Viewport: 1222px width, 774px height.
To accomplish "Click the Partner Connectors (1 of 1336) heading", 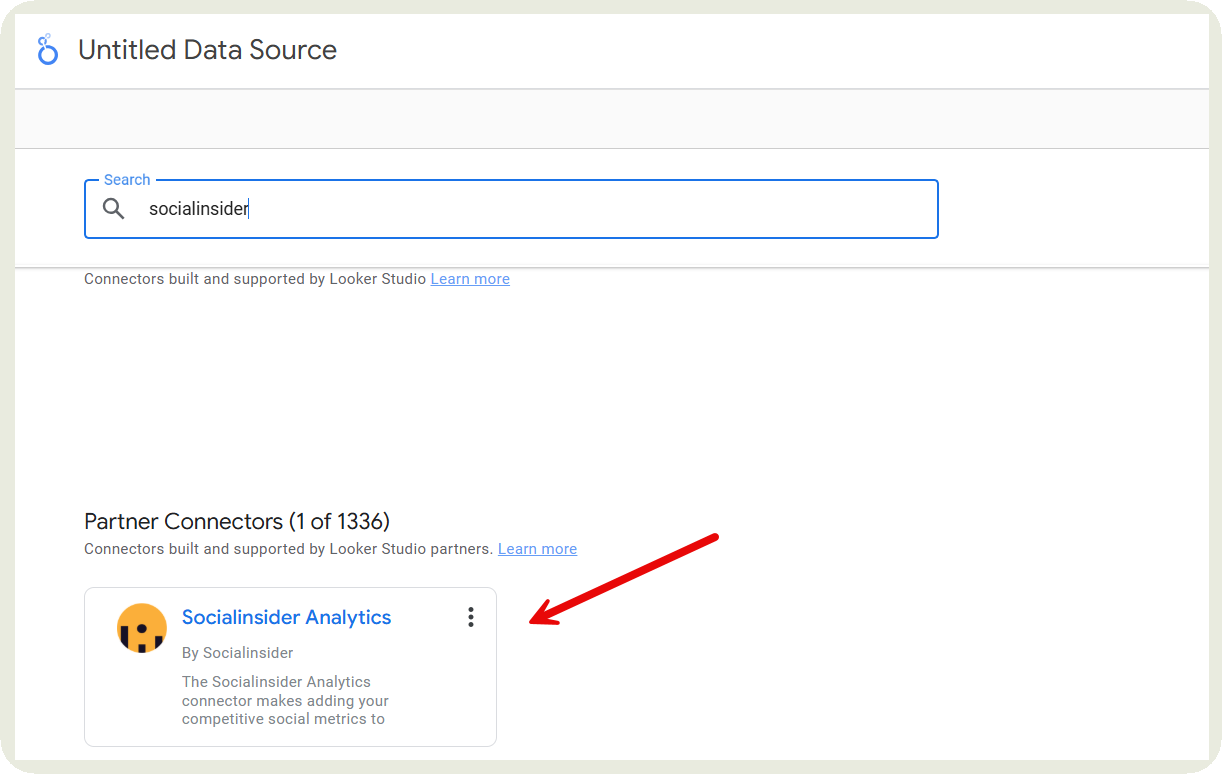I will pyautogui.click(x=237, y=522).
